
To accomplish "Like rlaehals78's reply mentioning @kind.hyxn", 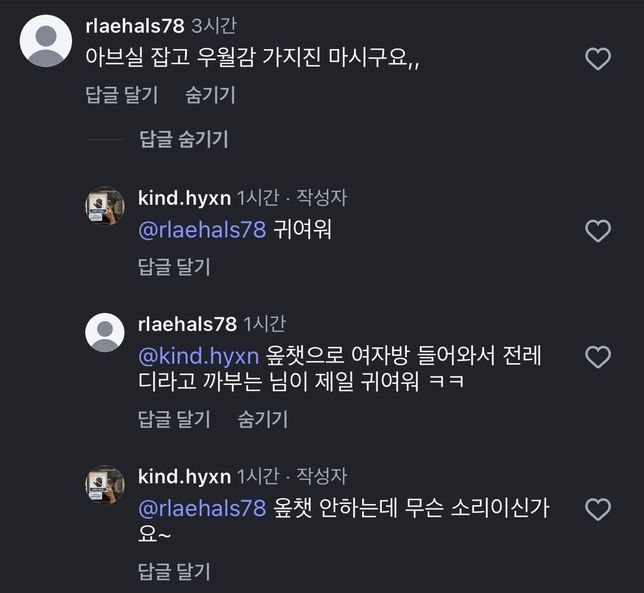I will pyautogui.click(x=597, y=357).
